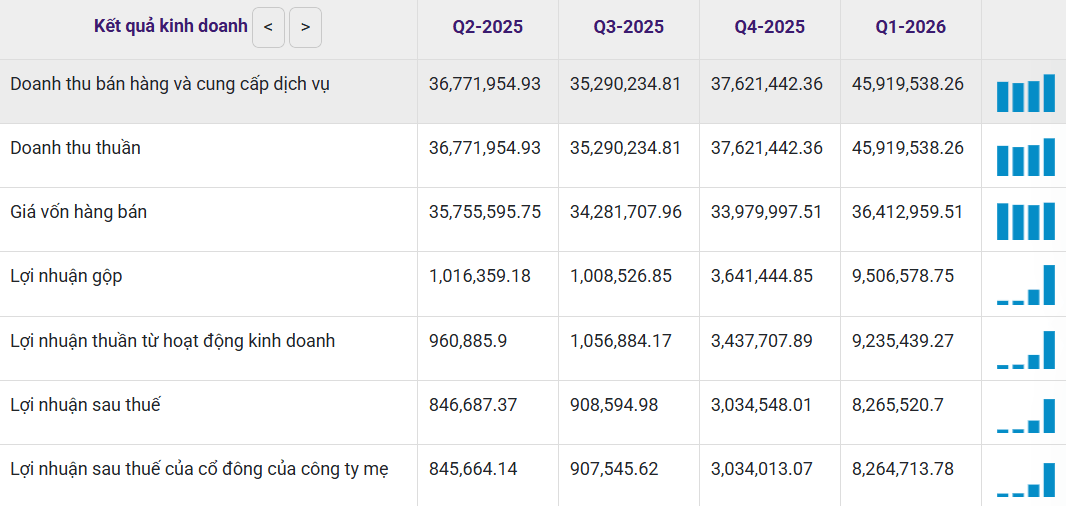Click the previous period arrow button
Image resolution: width=1066 pixels, height=506 pixels.
click(269, 28)
